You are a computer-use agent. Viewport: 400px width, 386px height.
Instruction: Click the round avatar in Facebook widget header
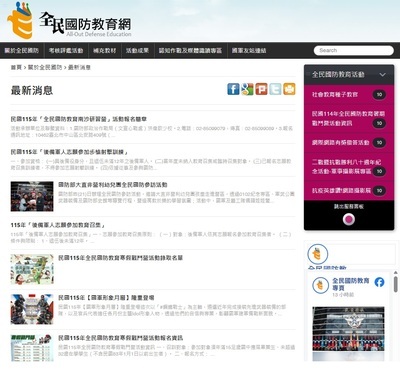(x=320, y=285)
